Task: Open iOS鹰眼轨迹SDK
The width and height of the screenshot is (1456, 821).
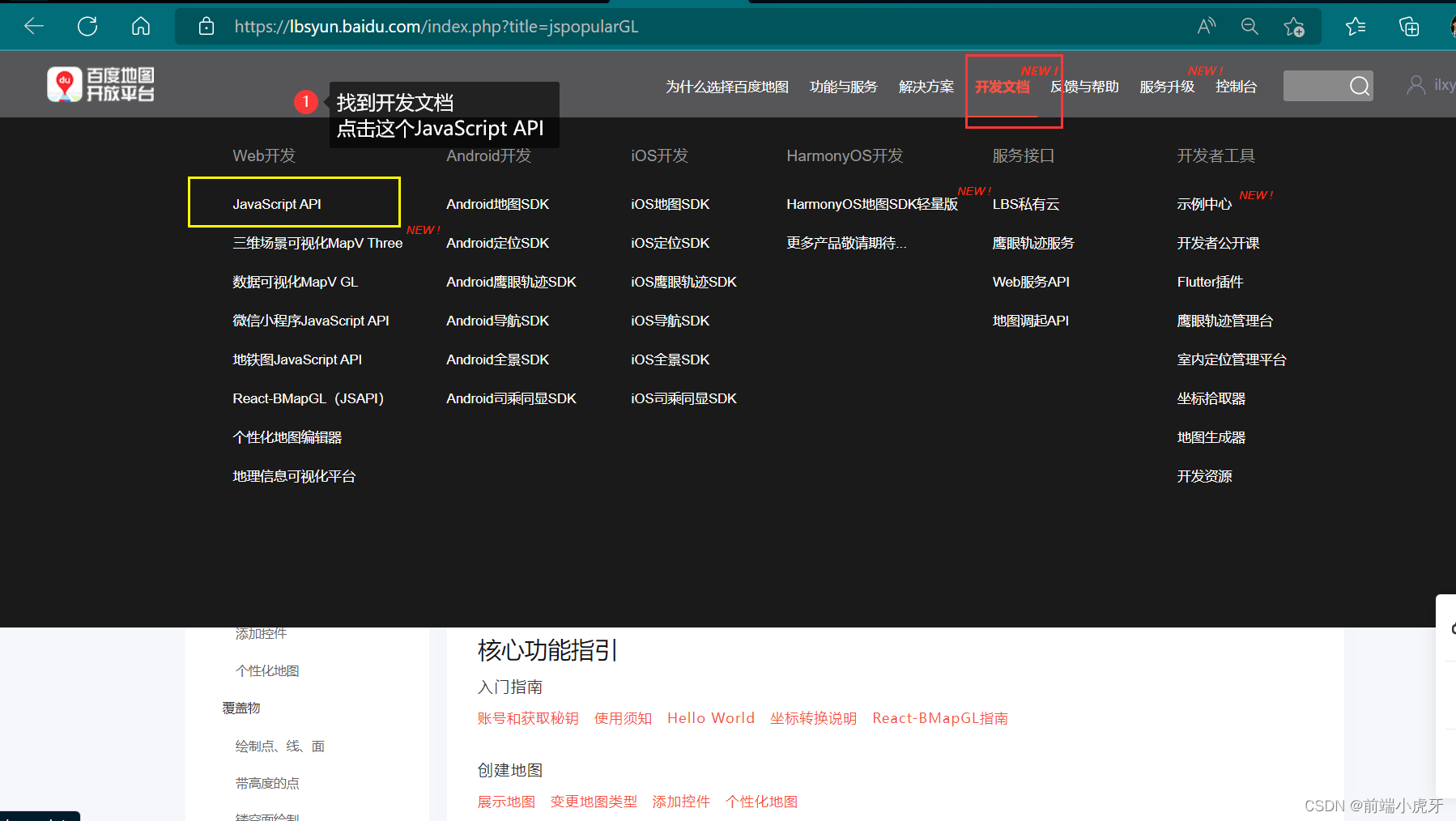Action: 683,282
